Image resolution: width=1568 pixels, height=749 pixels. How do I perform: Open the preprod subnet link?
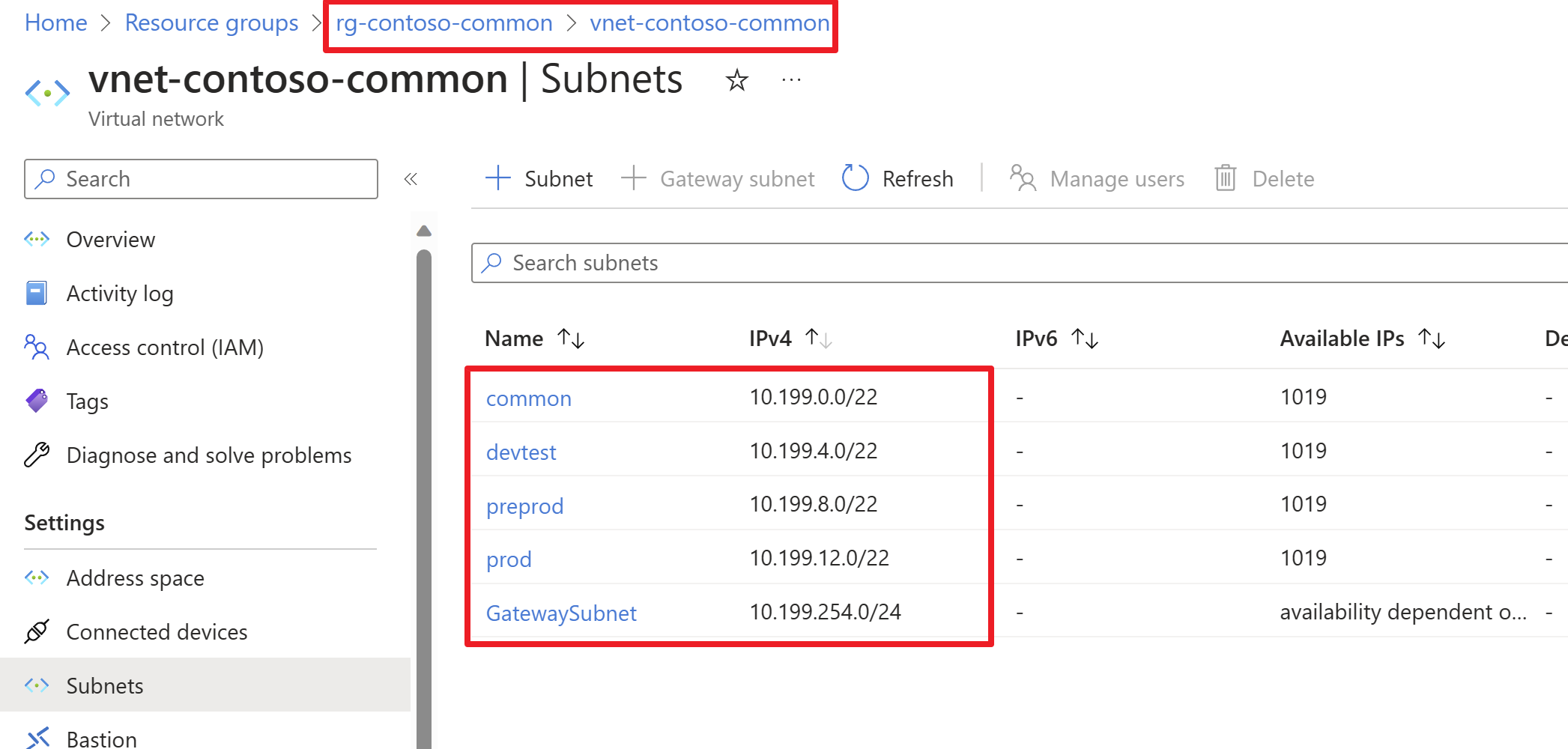(x=524, y=506)
